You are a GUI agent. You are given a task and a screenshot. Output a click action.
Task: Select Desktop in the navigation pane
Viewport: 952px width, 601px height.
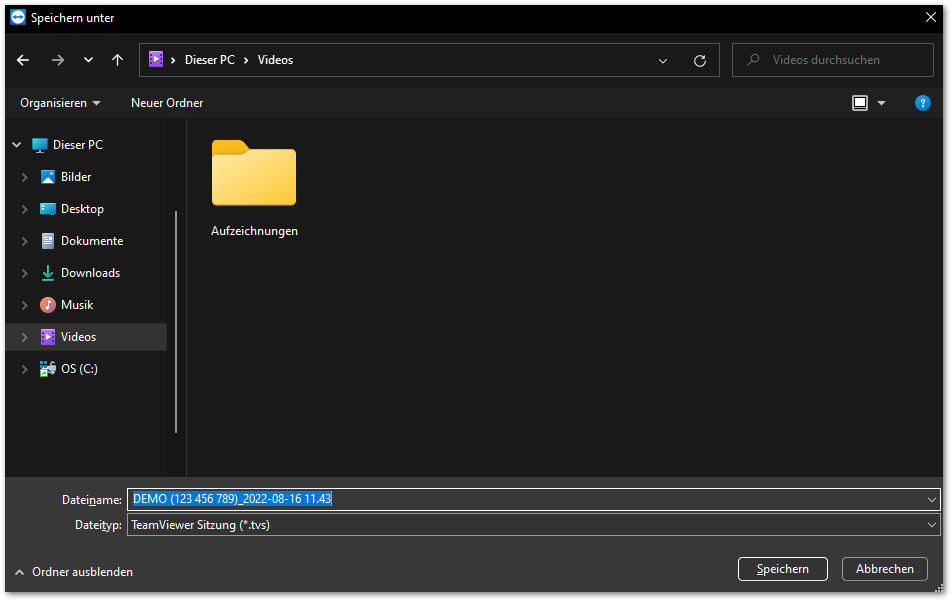(x=82, y=209)
